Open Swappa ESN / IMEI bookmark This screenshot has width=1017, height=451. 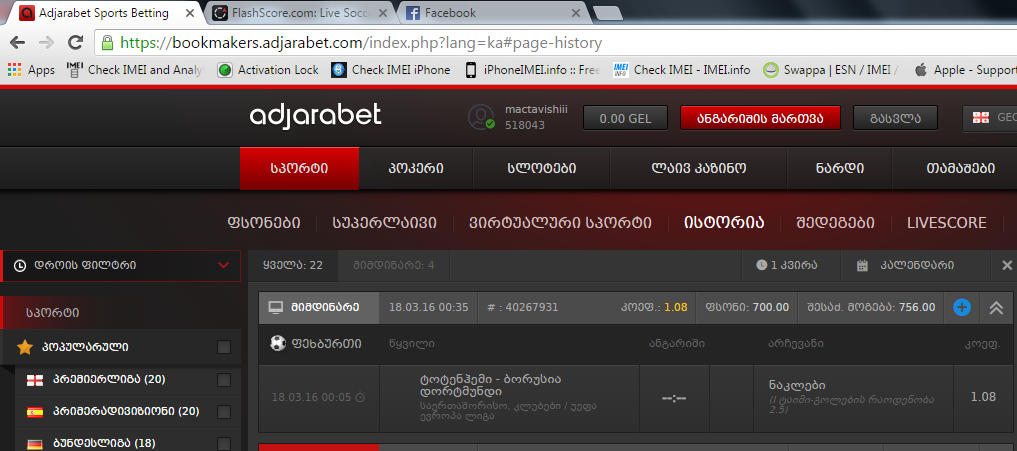[830, 69]
